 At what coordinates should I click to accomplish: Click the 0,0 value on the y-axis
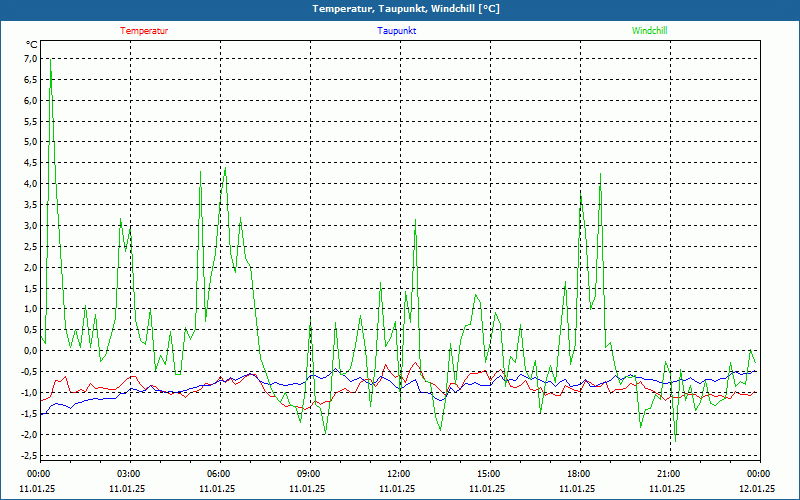coord(30,351)
